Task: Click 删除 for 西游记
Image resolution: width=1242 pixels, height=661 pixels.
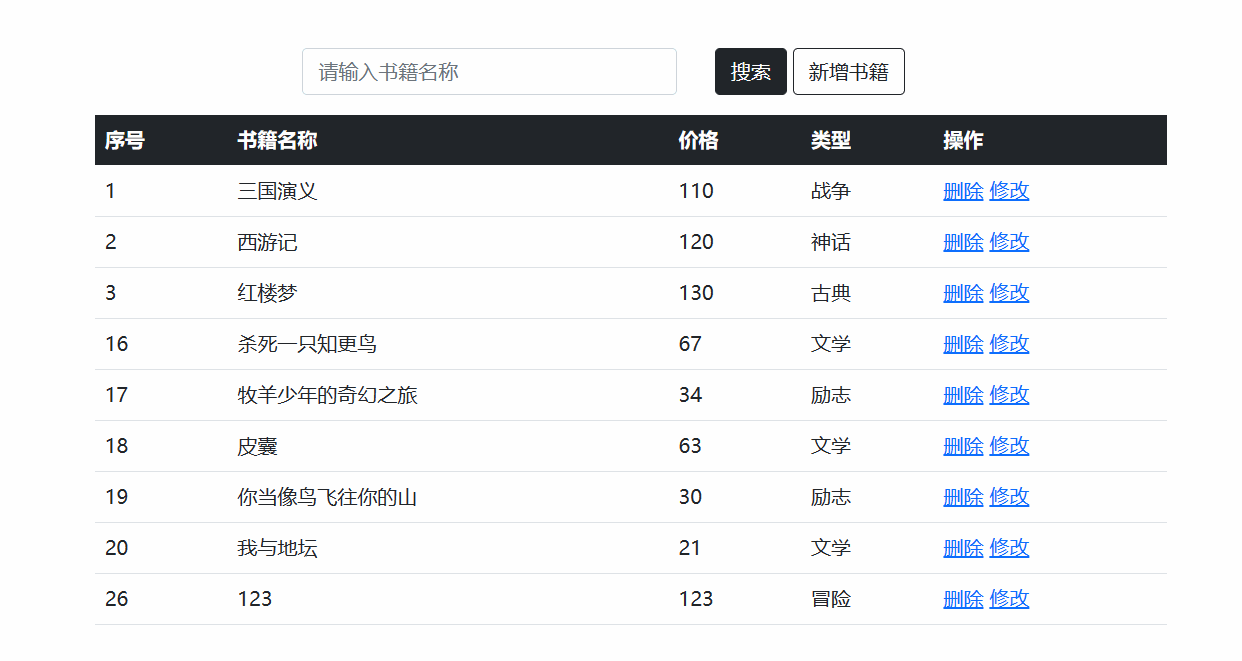Action: point(963,242)
